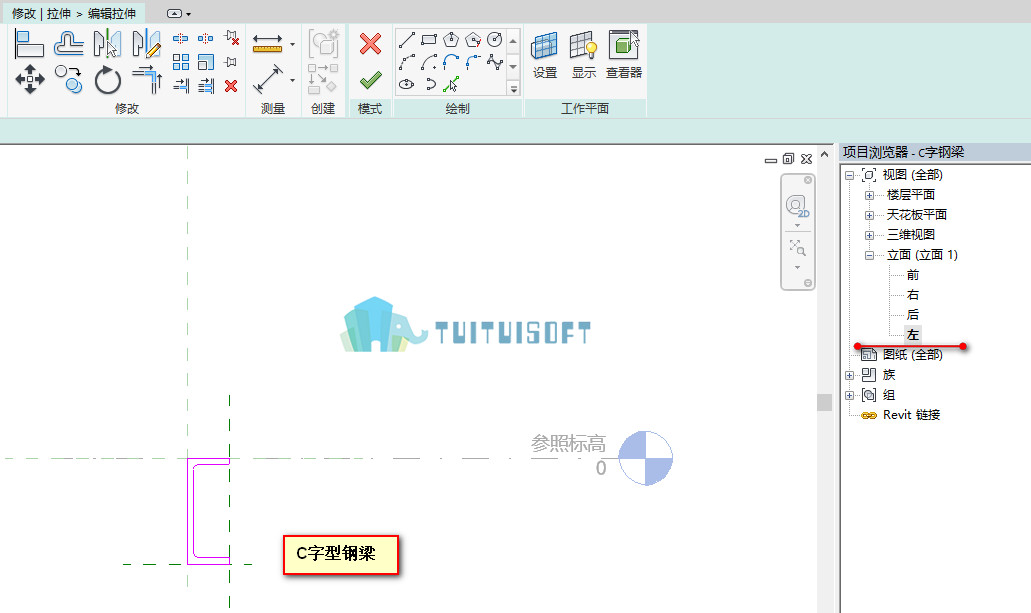Viewport: 1031px width, 613px height.
Task: Select the Offset tool
Action: point(68,44)
